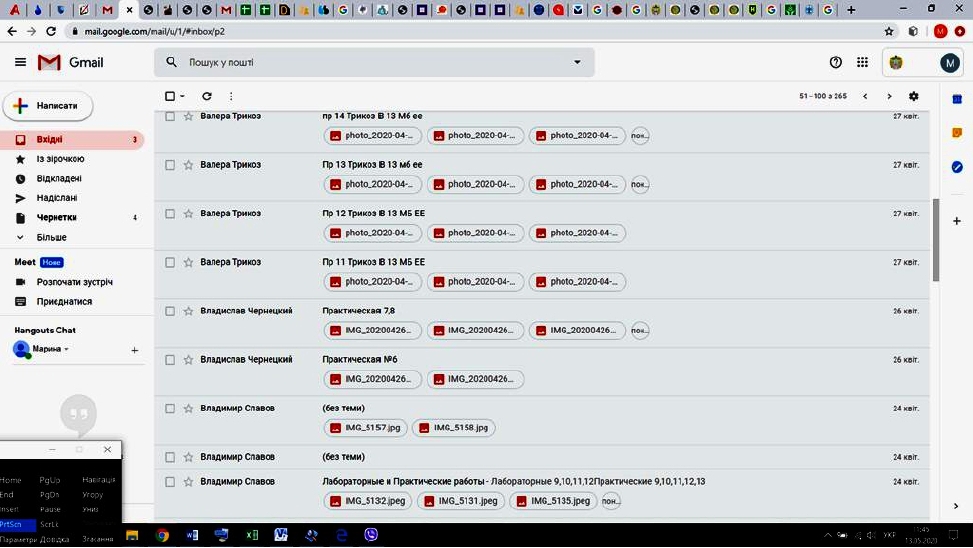This screenshot has width=973, height=548.
Task: Select checkbox for Пр 11 Трикоз email
Action: click(x=170, y=263)
